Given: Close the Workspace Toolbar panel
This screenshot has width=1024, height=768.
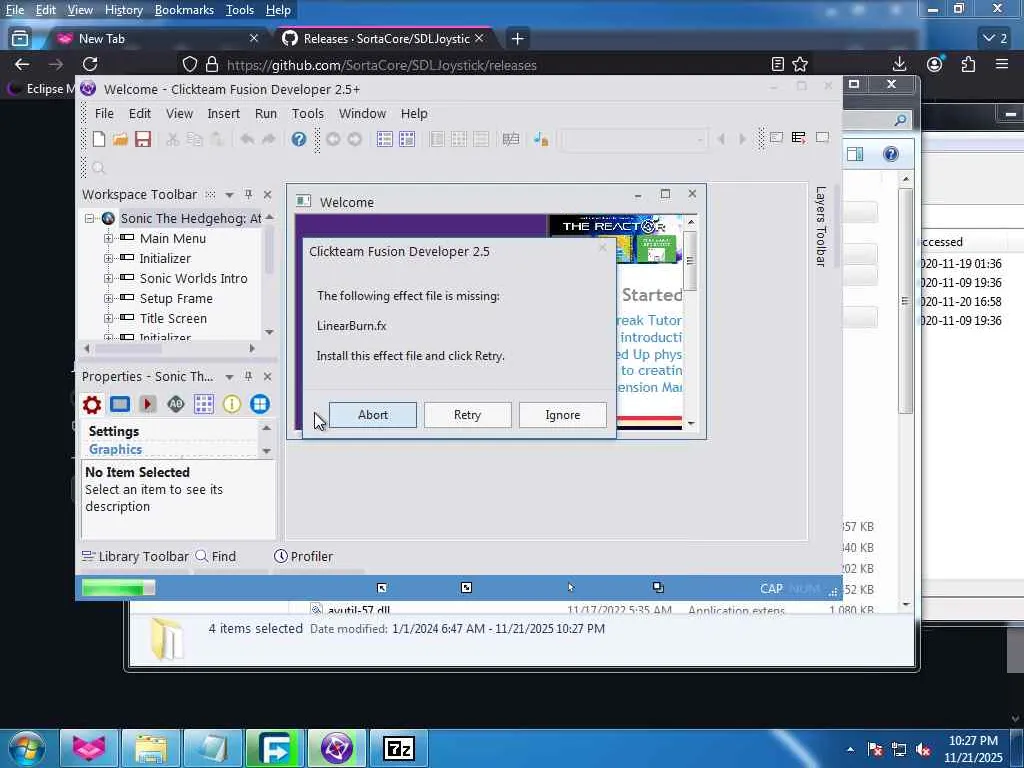Looking at the screenshot, I should (267, 195).
